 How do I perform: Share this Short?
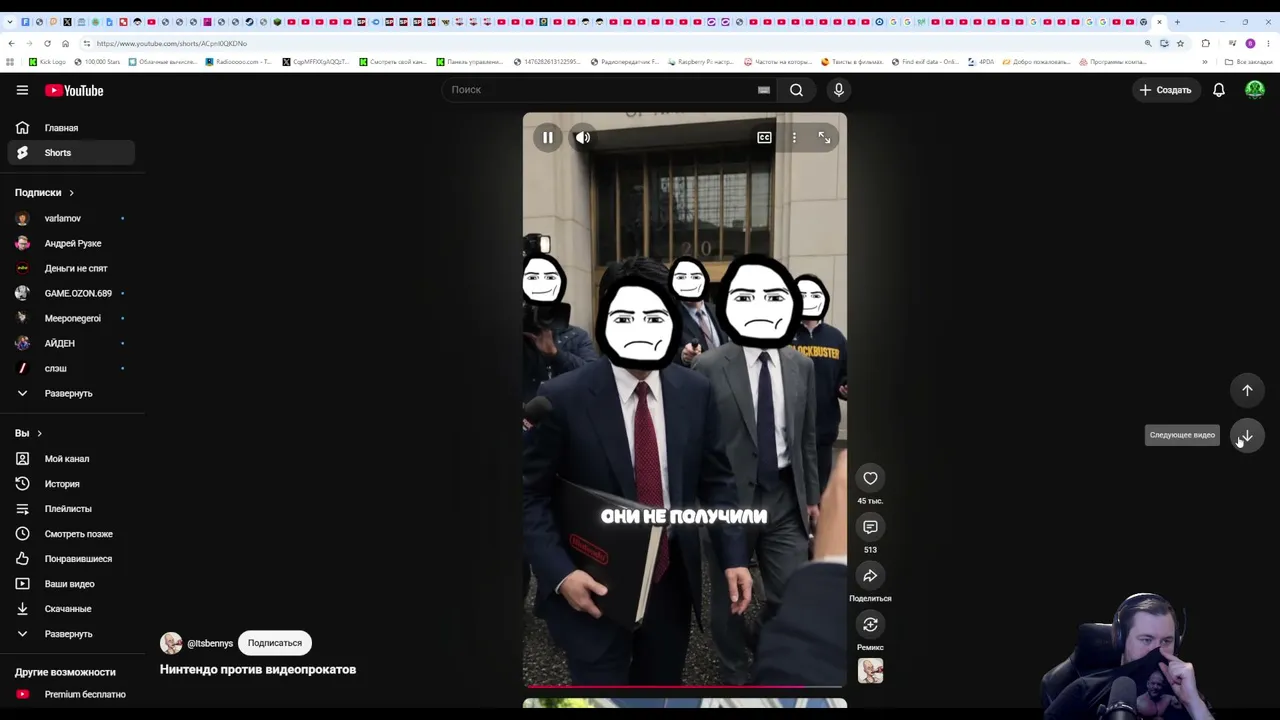(x=870, y=576)
